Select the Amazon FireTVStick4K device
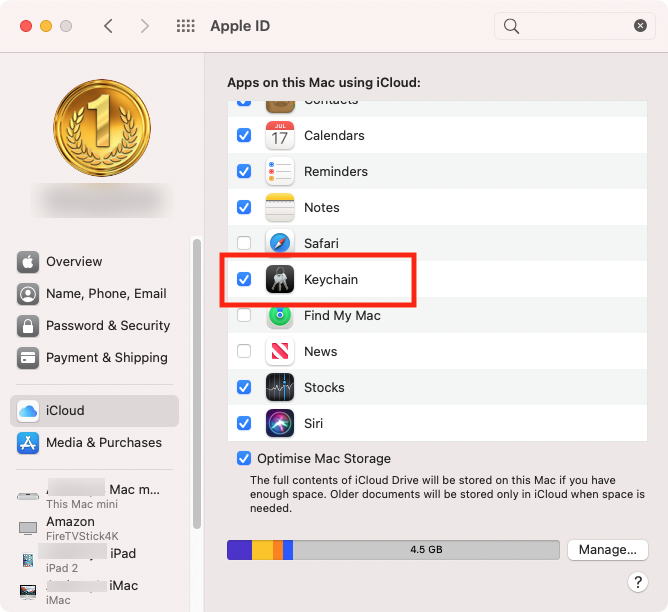 97,528
